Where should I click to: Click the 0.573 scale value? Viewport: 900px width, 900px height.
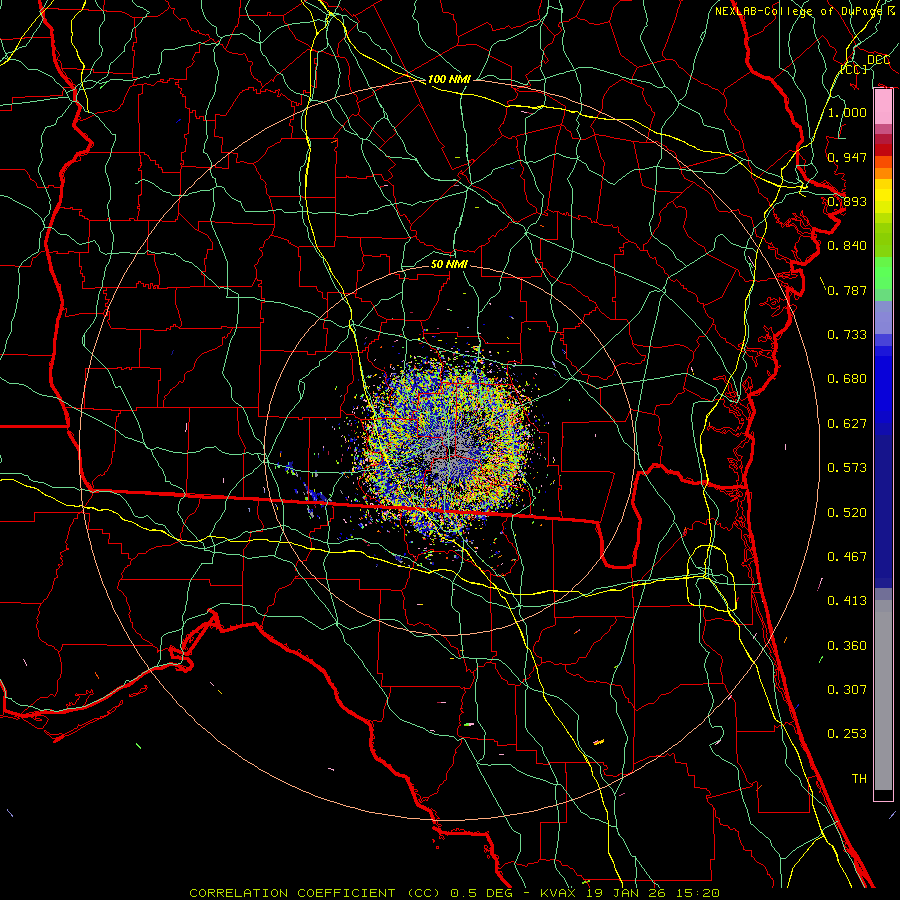coord(847,468)
